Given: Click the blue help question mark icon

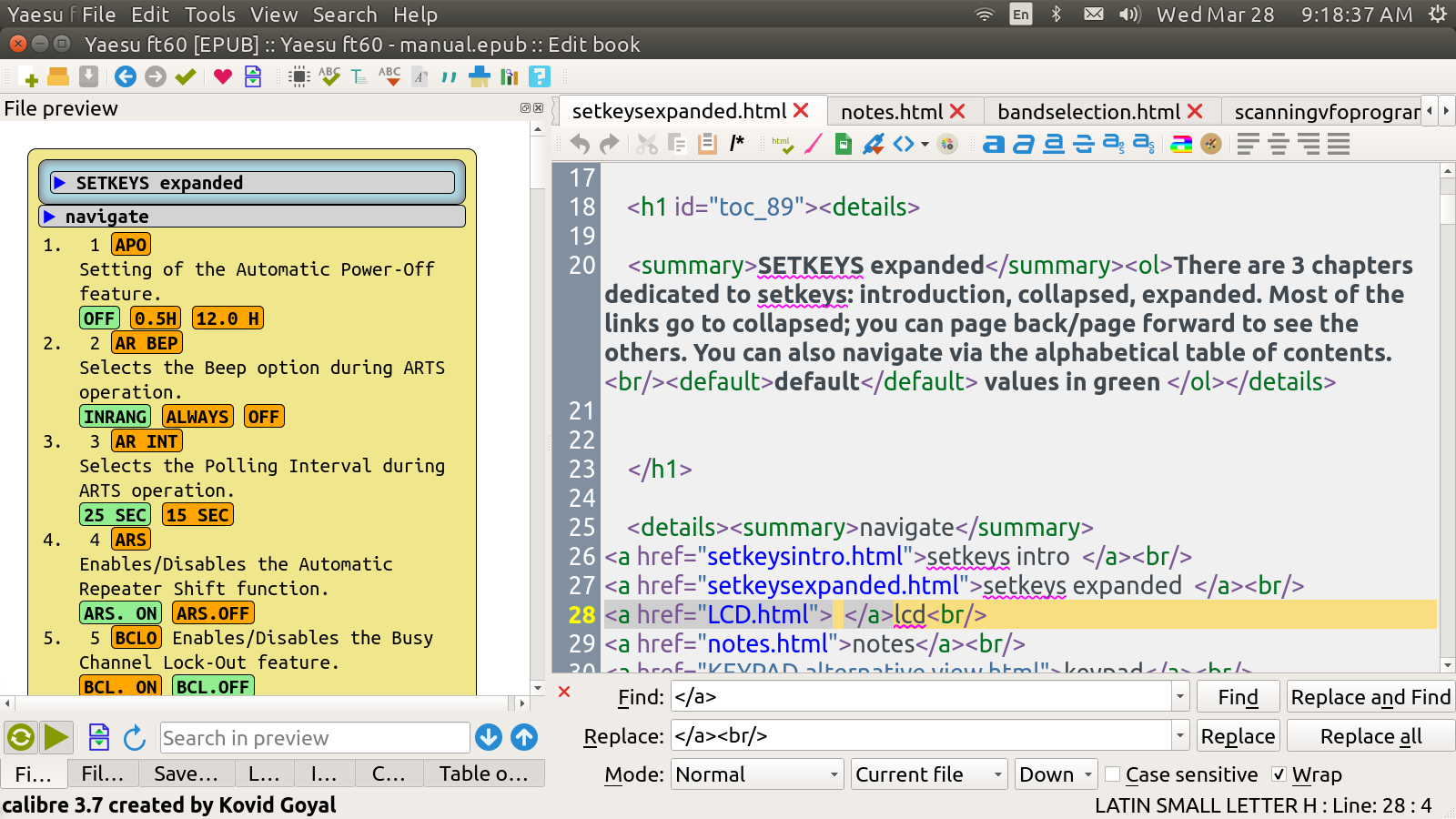Looking at the screenshot, I should 540,77.
